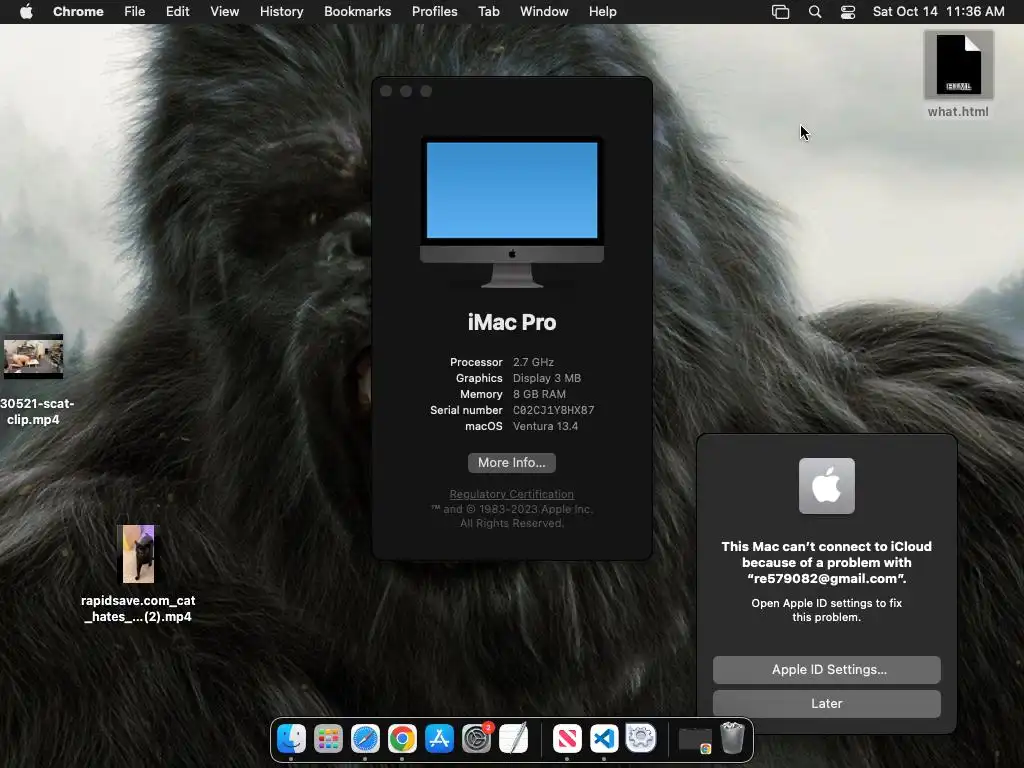
Task: Click the Processor value 2.7 GHz
Action: [x=533, y=362]
